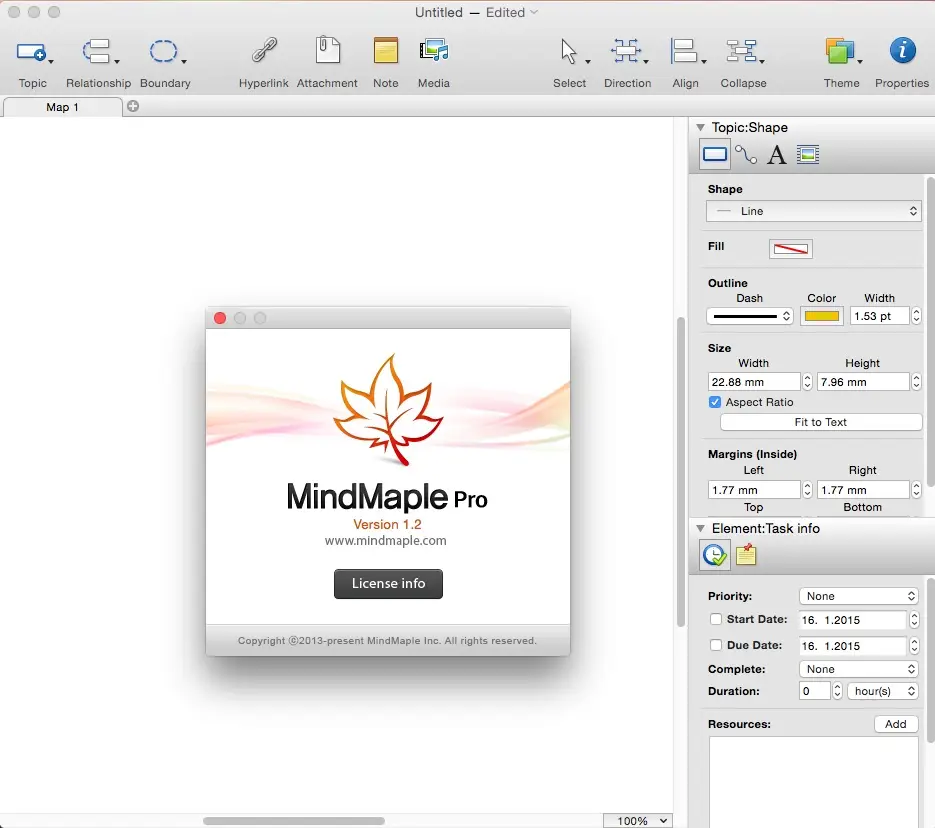Click the Outline Width 1.53 pt field
935x828 pixels.
click(x=880, y=316)
